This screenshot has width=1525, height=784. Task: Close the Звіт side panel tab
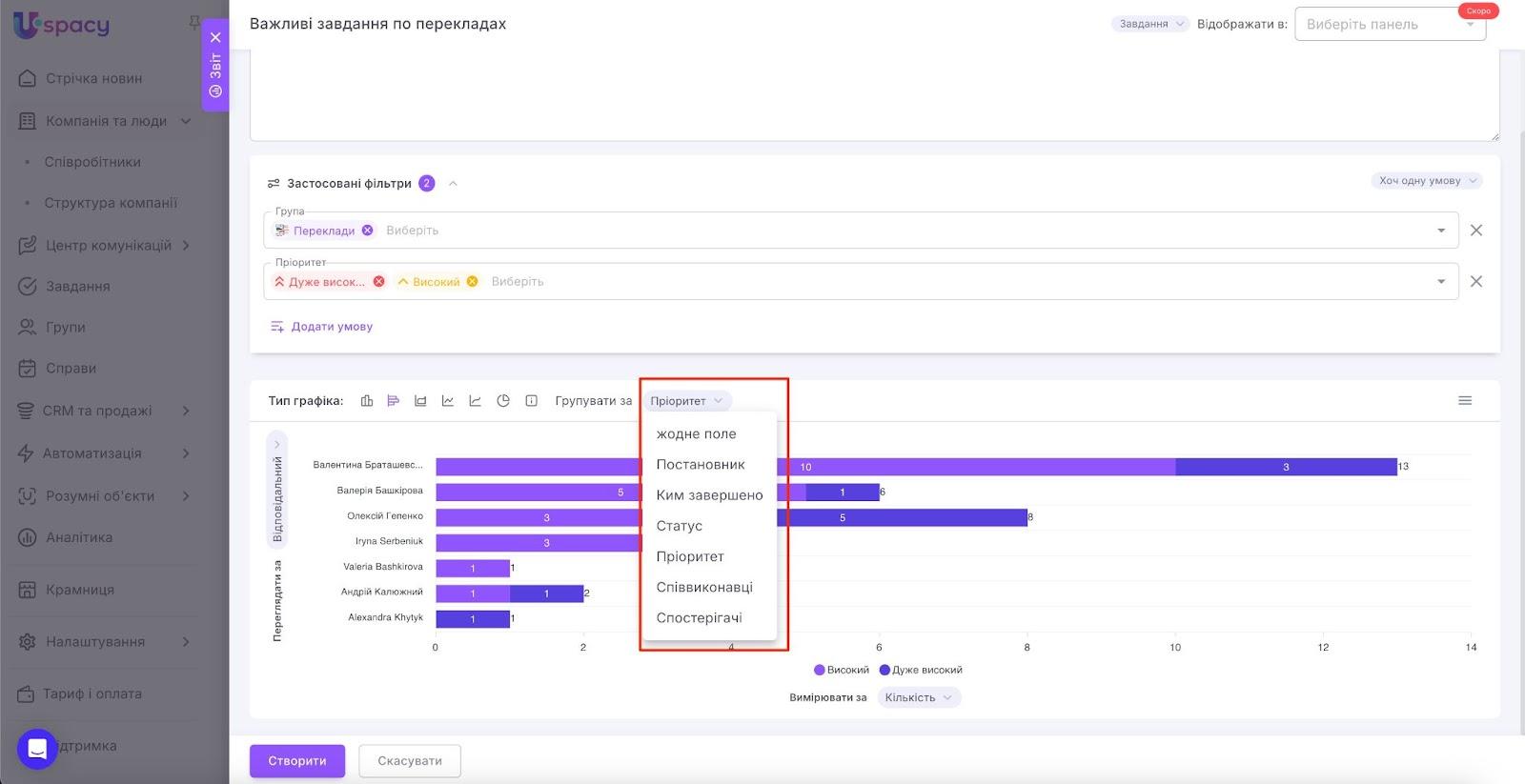tap(215, 38)
